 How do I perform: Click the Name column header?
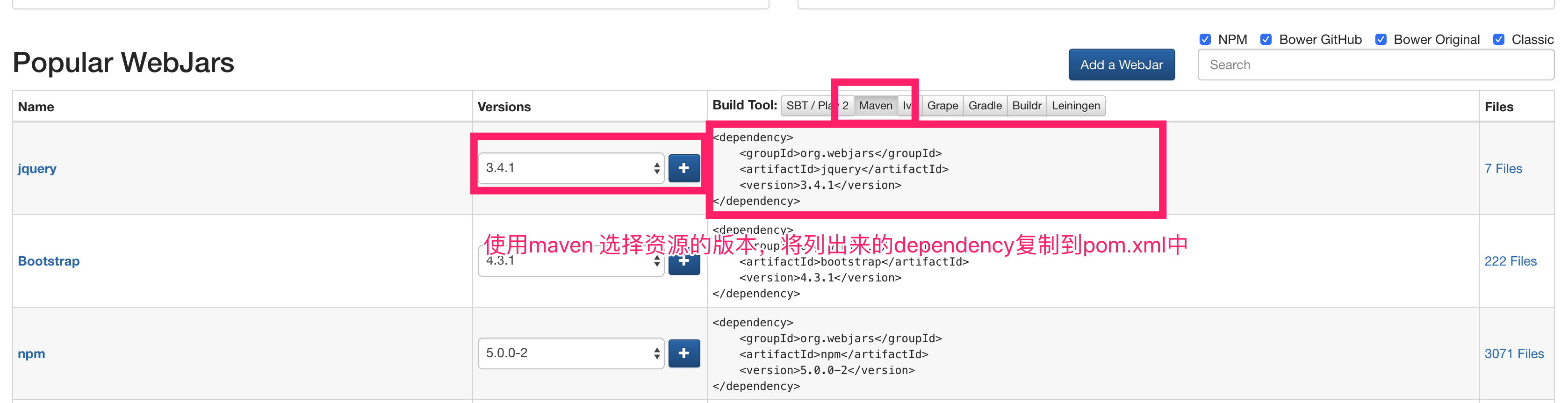(36, 107)
